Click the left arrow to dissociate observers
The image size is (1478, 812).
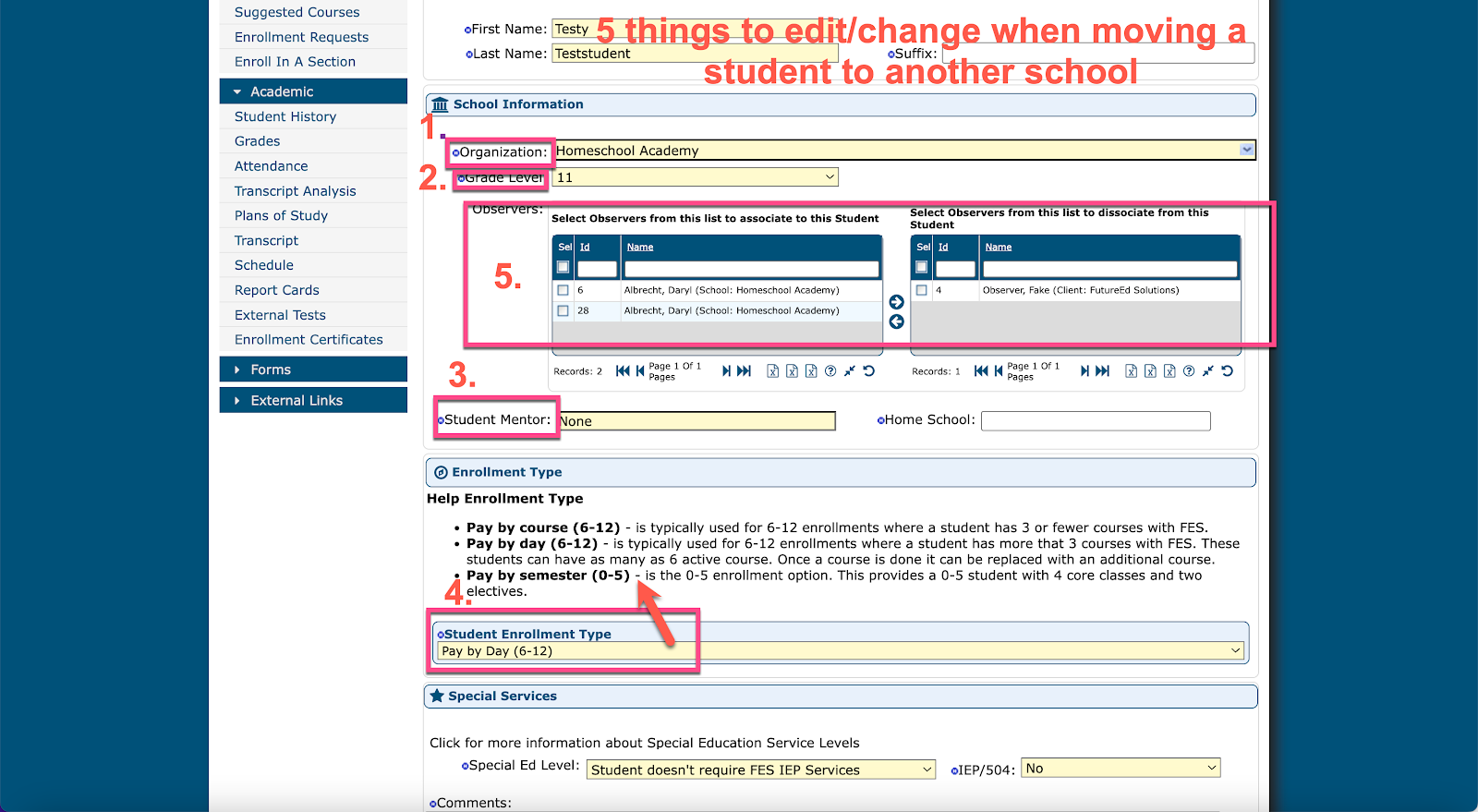[896, 321]
